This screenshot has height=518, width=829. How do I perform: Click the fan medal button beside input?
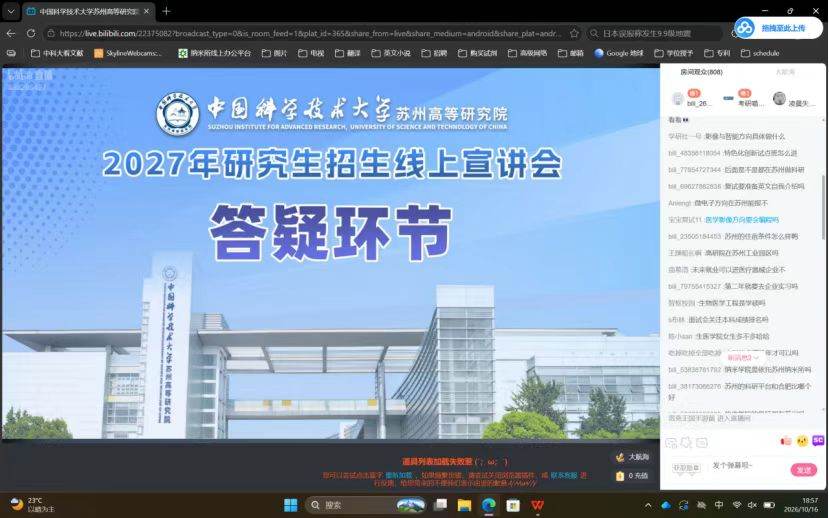coord(686,468)
